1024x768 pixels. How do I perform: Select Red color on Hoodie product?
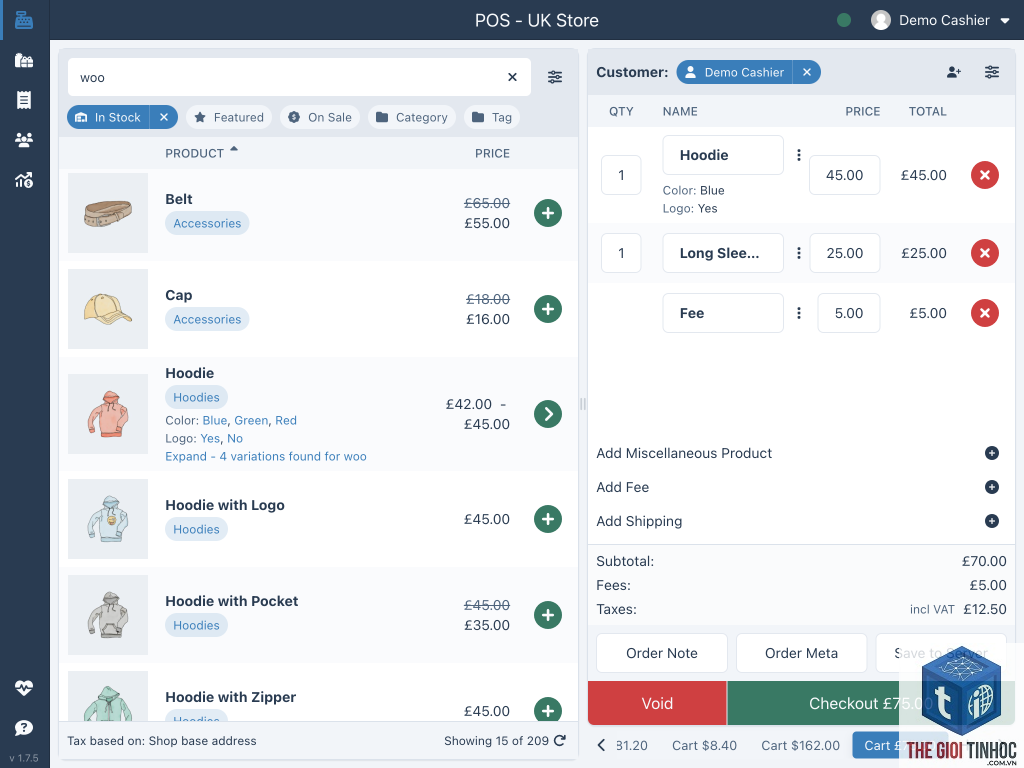[286, 421]
